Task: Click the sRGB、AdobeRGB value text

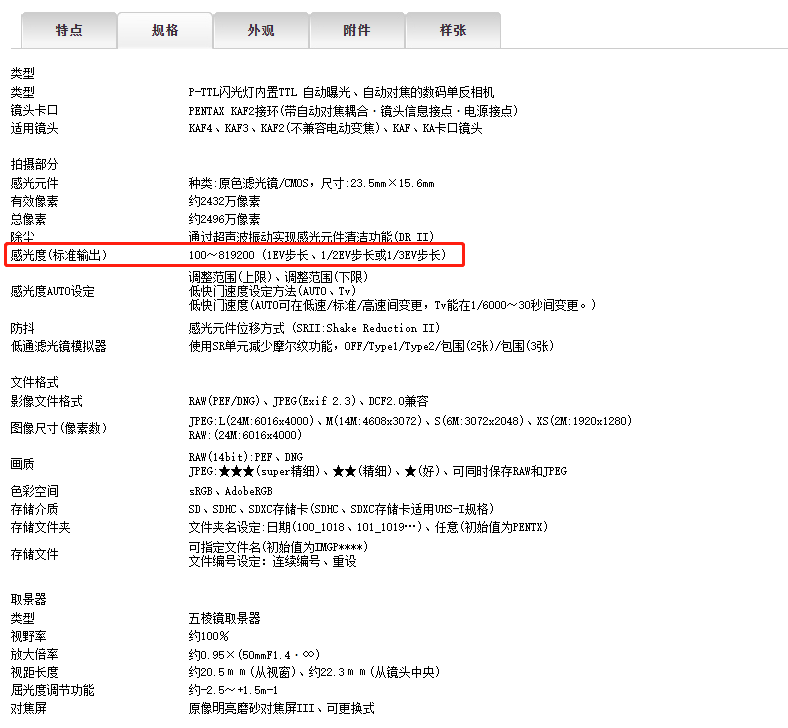Action: 230,491
